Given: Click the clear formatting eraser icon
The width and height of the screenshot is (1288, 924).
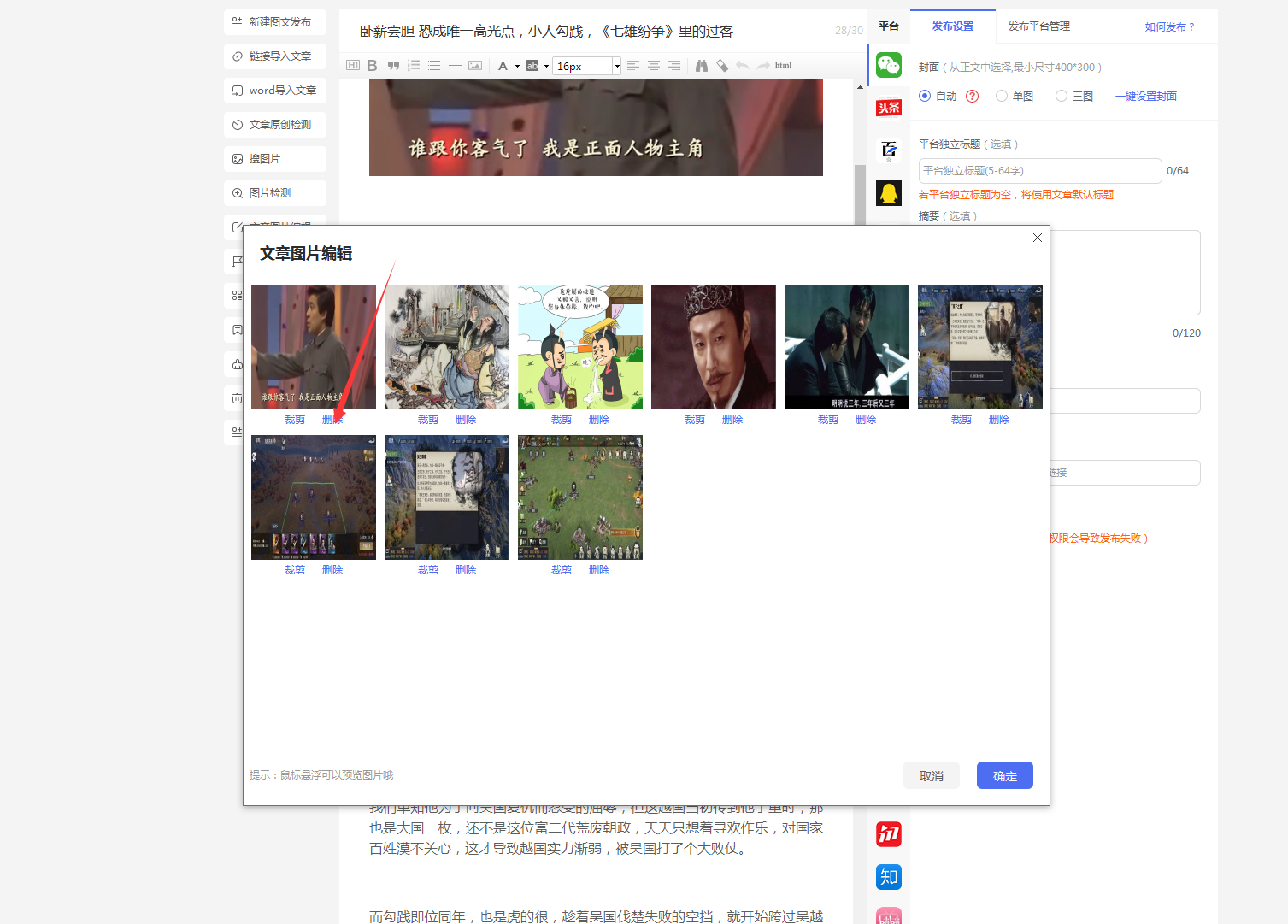Looking at the screenshot, I should click(722, 66).
